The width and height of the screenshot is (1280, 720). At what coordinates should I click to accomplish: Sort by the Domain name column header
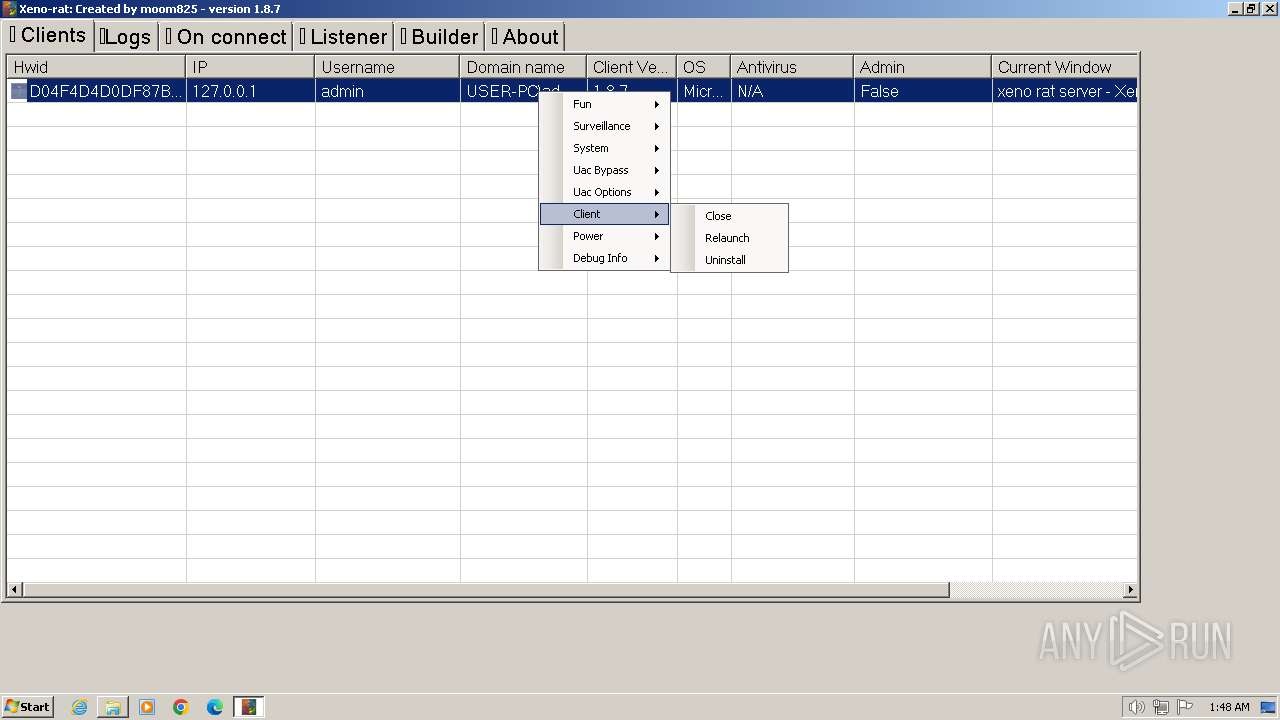(x=523, y=67)
